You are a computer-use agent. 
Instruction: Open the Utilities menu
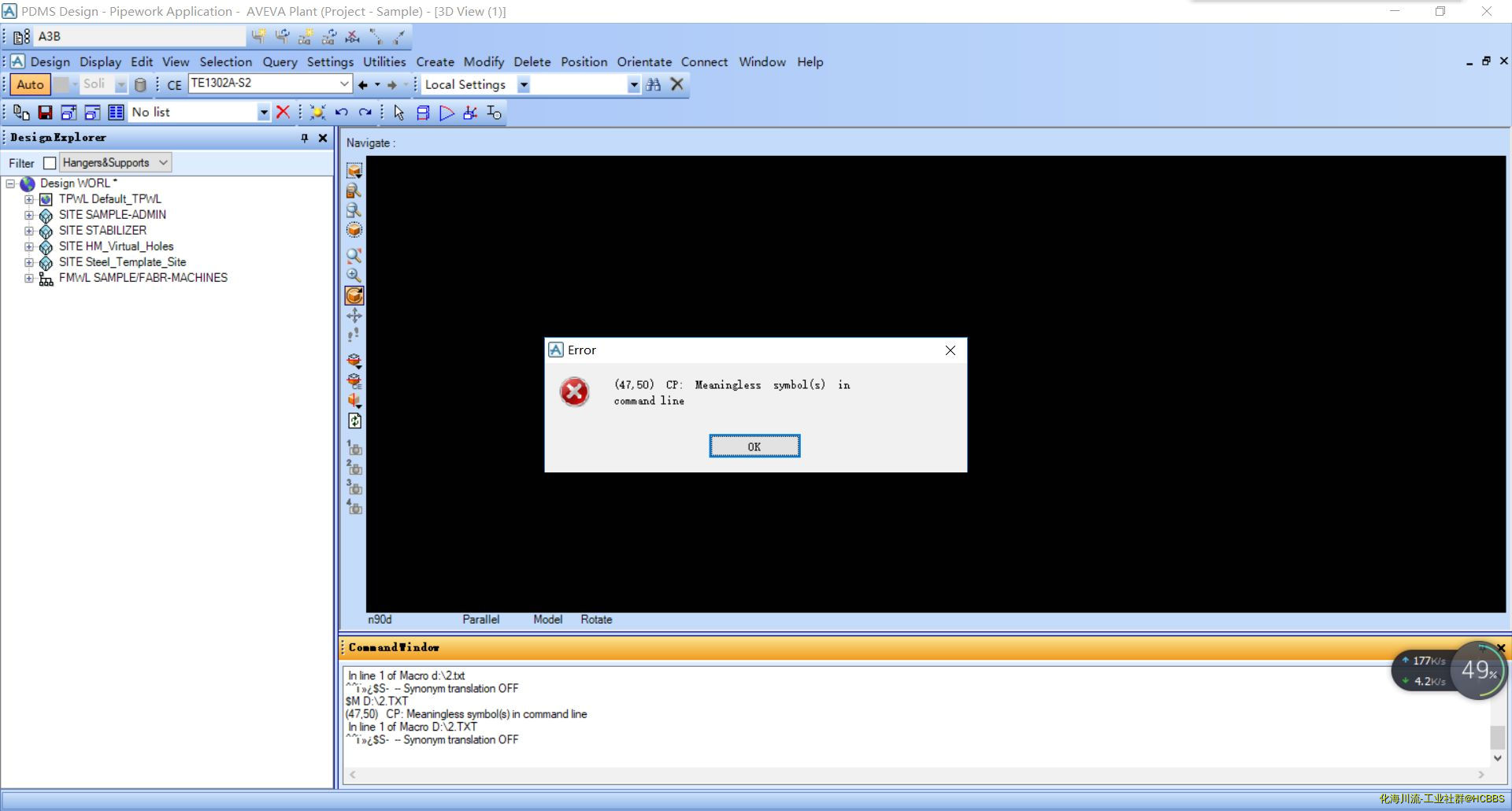pos(384,61)
